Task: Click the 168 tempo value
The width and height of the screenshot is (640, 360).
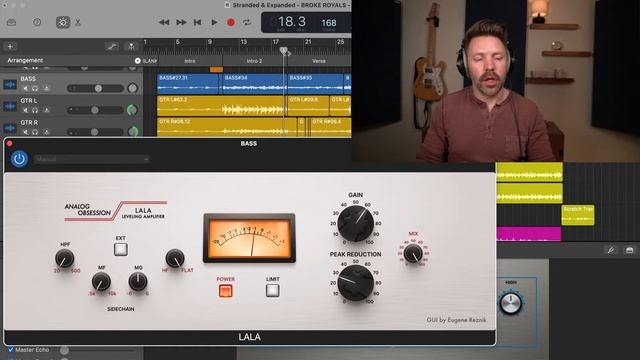Action: (329, 23)
